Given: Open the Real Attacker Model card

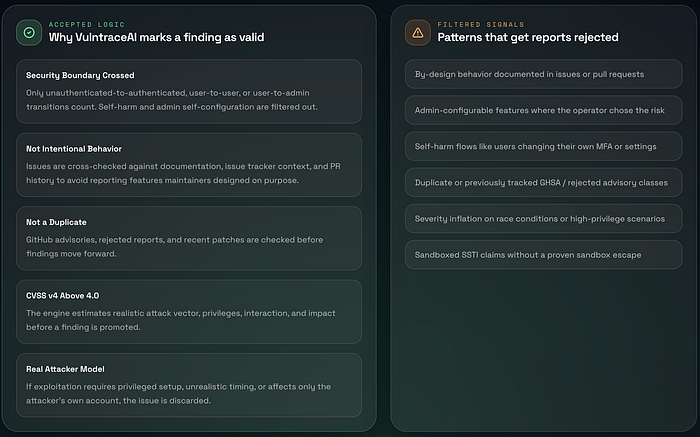Looking at the screenshot, I should (189, 385).
